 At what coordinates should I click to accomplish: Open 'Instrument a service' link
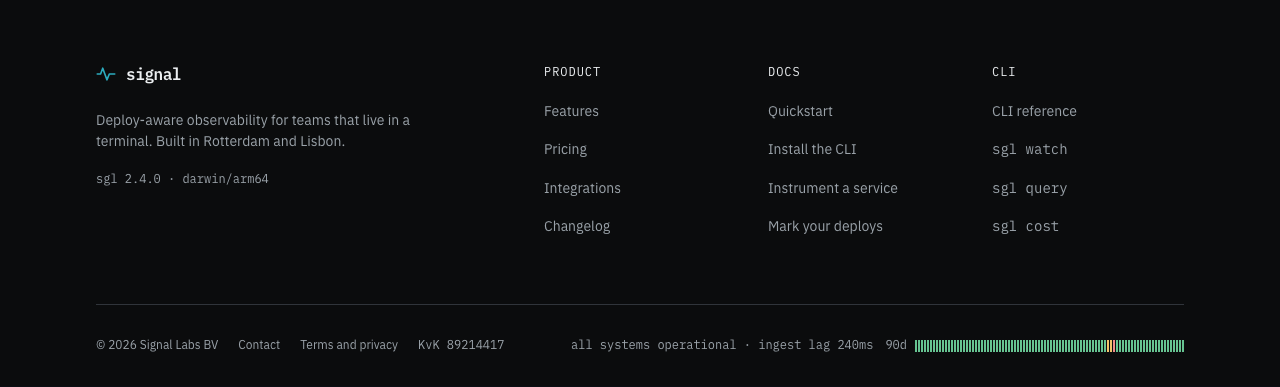tap(833, 188)
